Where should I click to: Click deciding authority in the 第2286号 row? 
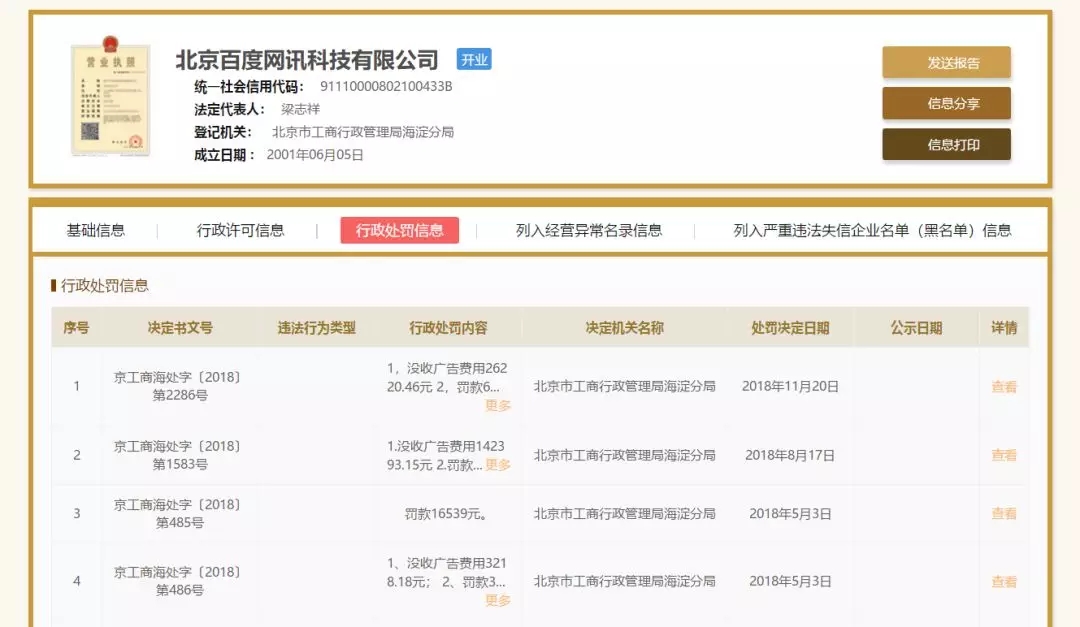point(625,387)
